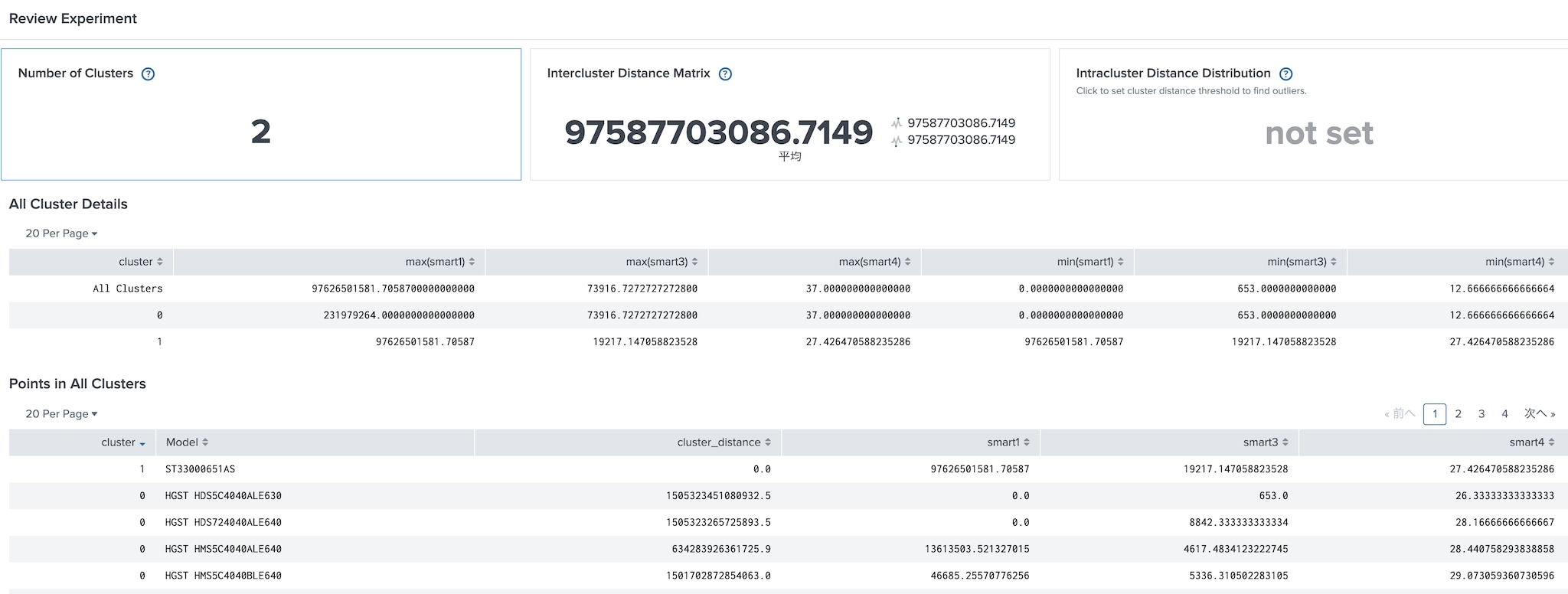Viewport: 1568px width, 594px height.
Task: Go to page 2 of points
Action: (x=1459, y=414)
